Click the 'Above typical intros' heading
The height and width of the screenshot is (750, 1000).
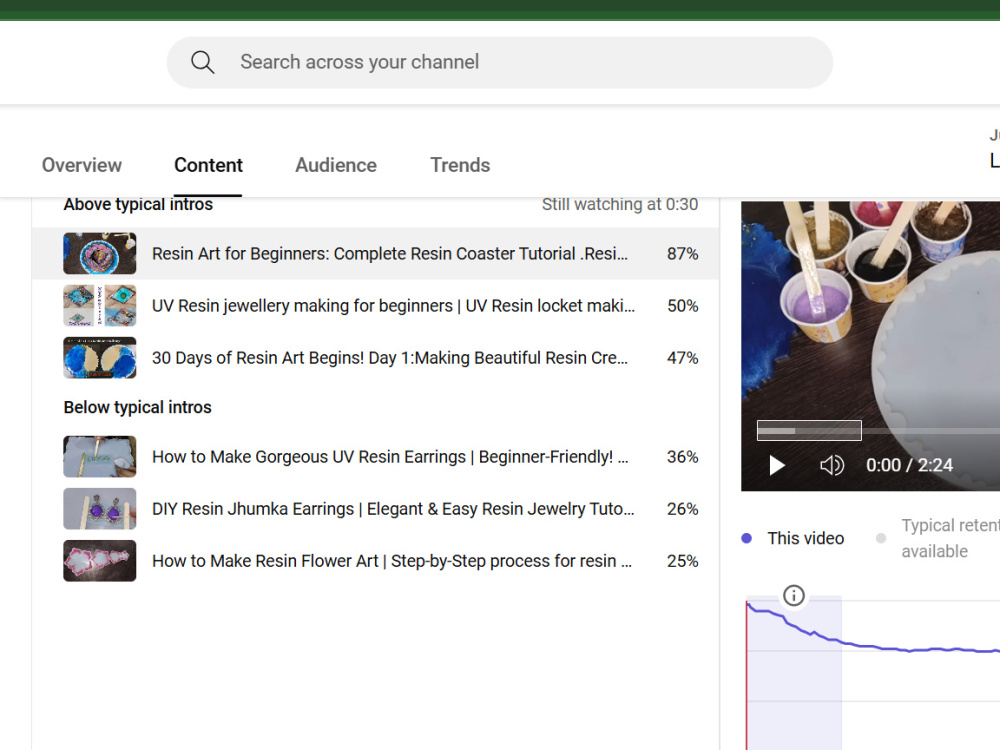point(138,205)
